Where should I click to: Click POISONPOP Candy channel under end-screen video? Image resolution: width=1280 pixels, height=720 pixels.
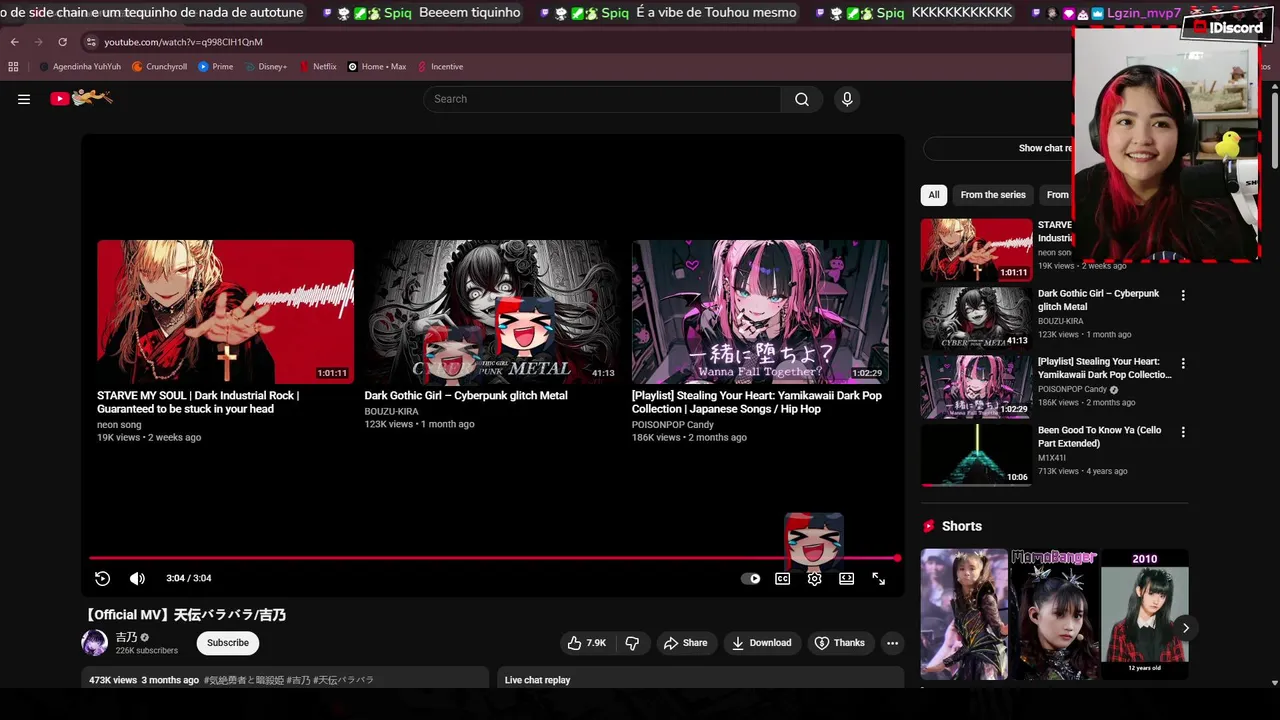(x=673, y=425)
